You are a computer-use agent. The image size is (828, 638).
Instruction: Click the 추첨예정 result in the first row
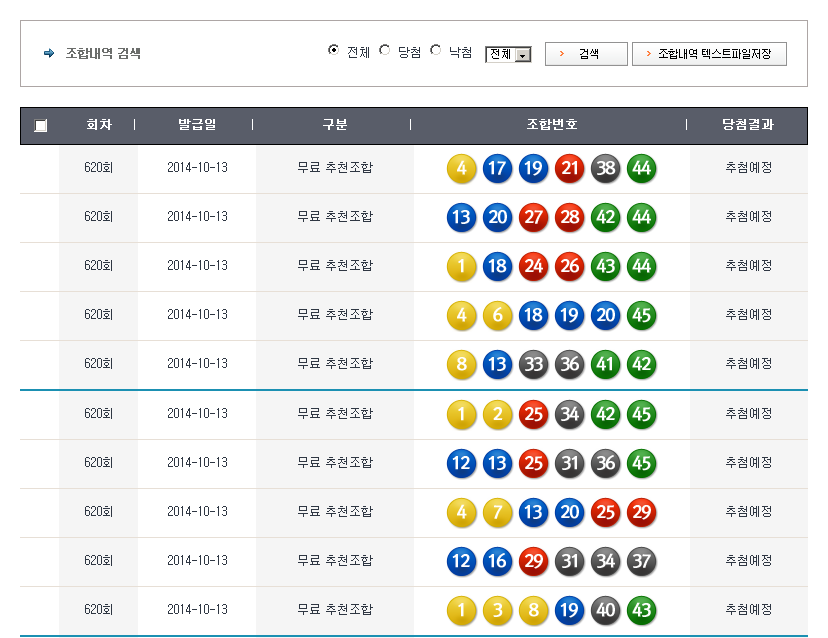click(x=748, y=168)
